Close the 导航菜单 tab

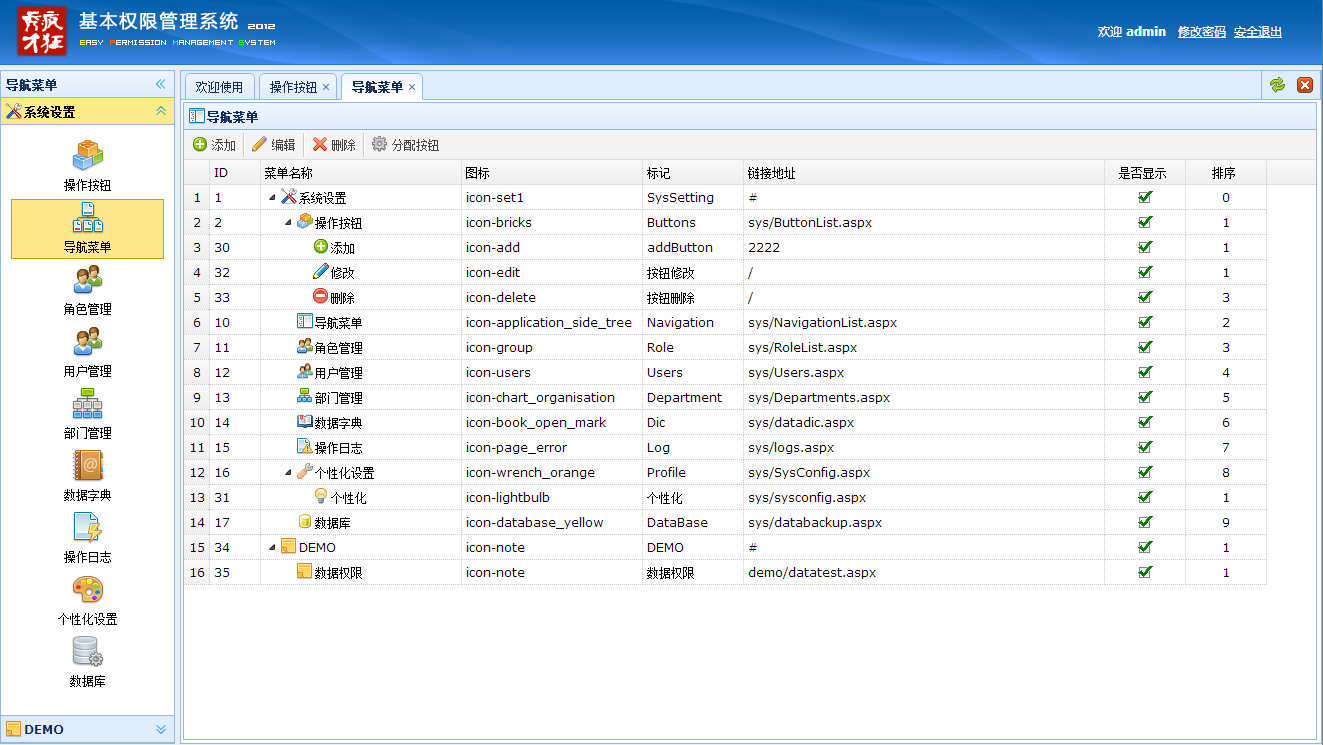coord(412,87)
